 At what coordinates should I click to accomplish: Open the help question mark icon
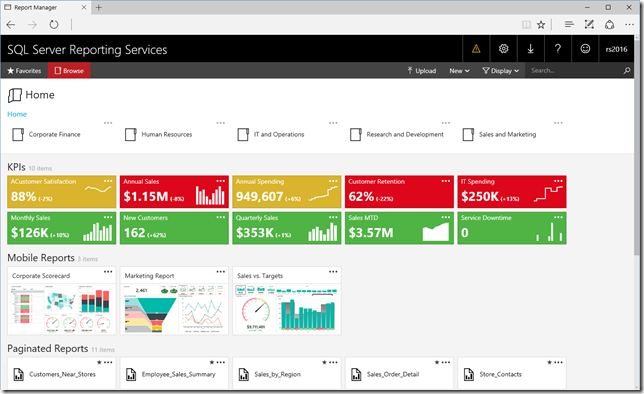pos(558,49)
